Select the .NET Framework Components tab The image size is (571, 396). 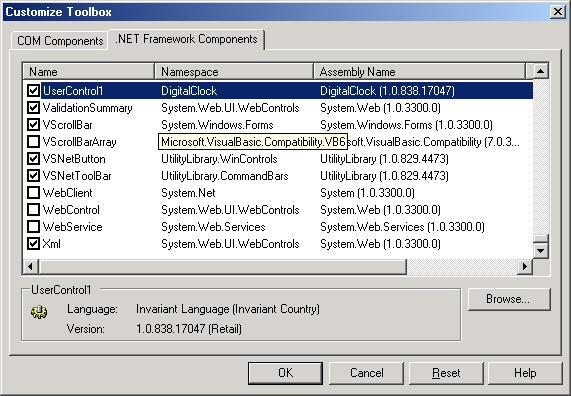(186, 39)
